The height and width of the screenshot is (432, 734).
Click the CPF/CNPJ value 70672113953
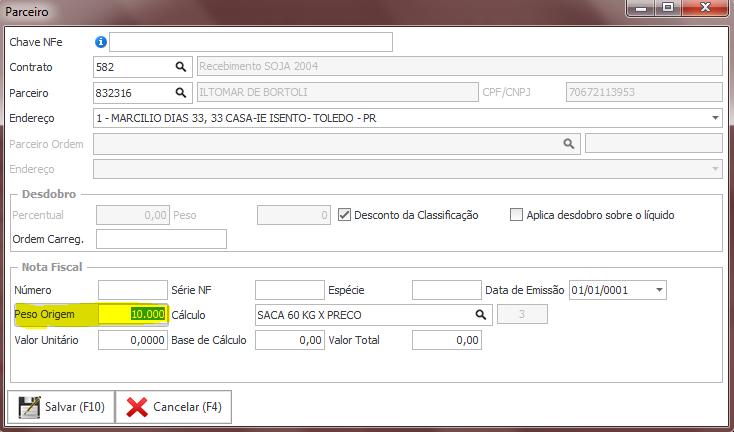[644, 92]
